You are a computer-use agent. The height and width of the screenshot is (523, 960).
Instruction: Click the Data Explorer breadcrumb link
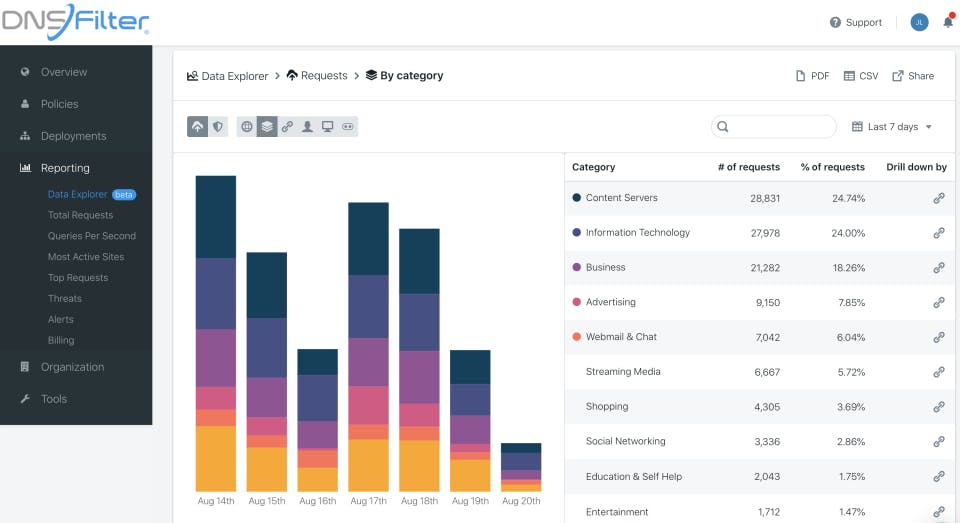(x=234, y=76)
